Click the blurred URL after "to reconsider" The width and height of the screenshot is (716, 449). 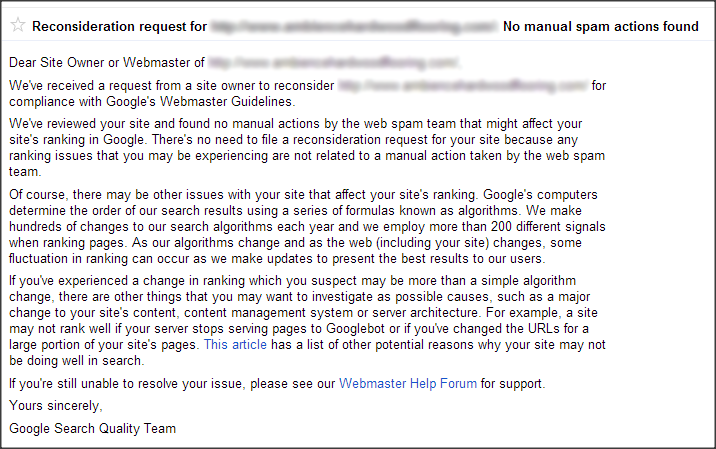coord(463,85)
